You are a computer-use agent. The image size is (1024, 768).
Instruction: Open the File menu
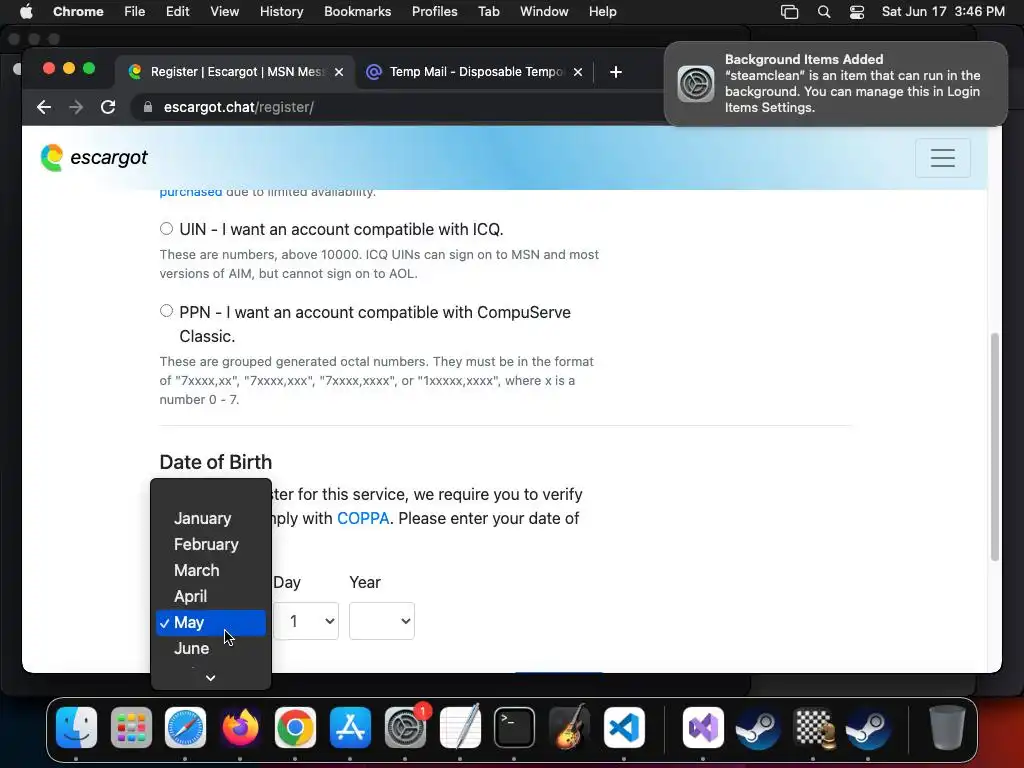135,12
